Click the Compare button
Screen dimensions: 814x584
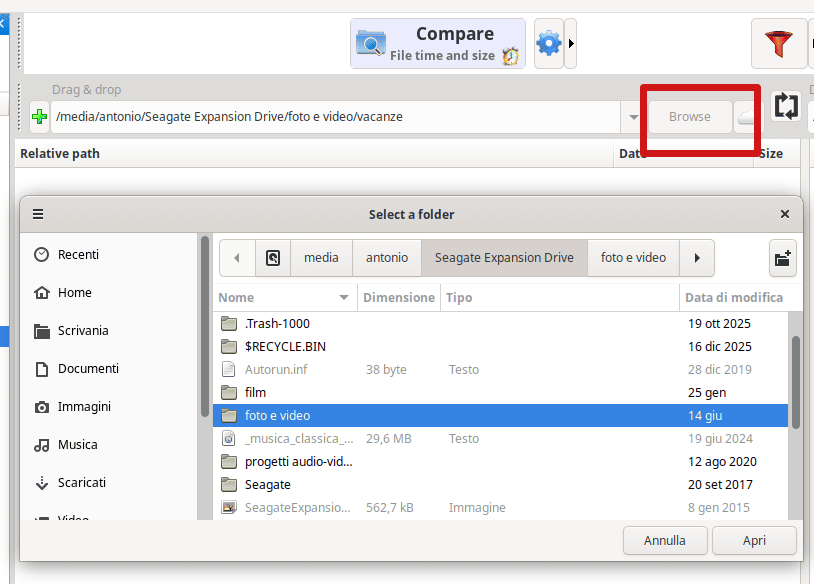438,44
